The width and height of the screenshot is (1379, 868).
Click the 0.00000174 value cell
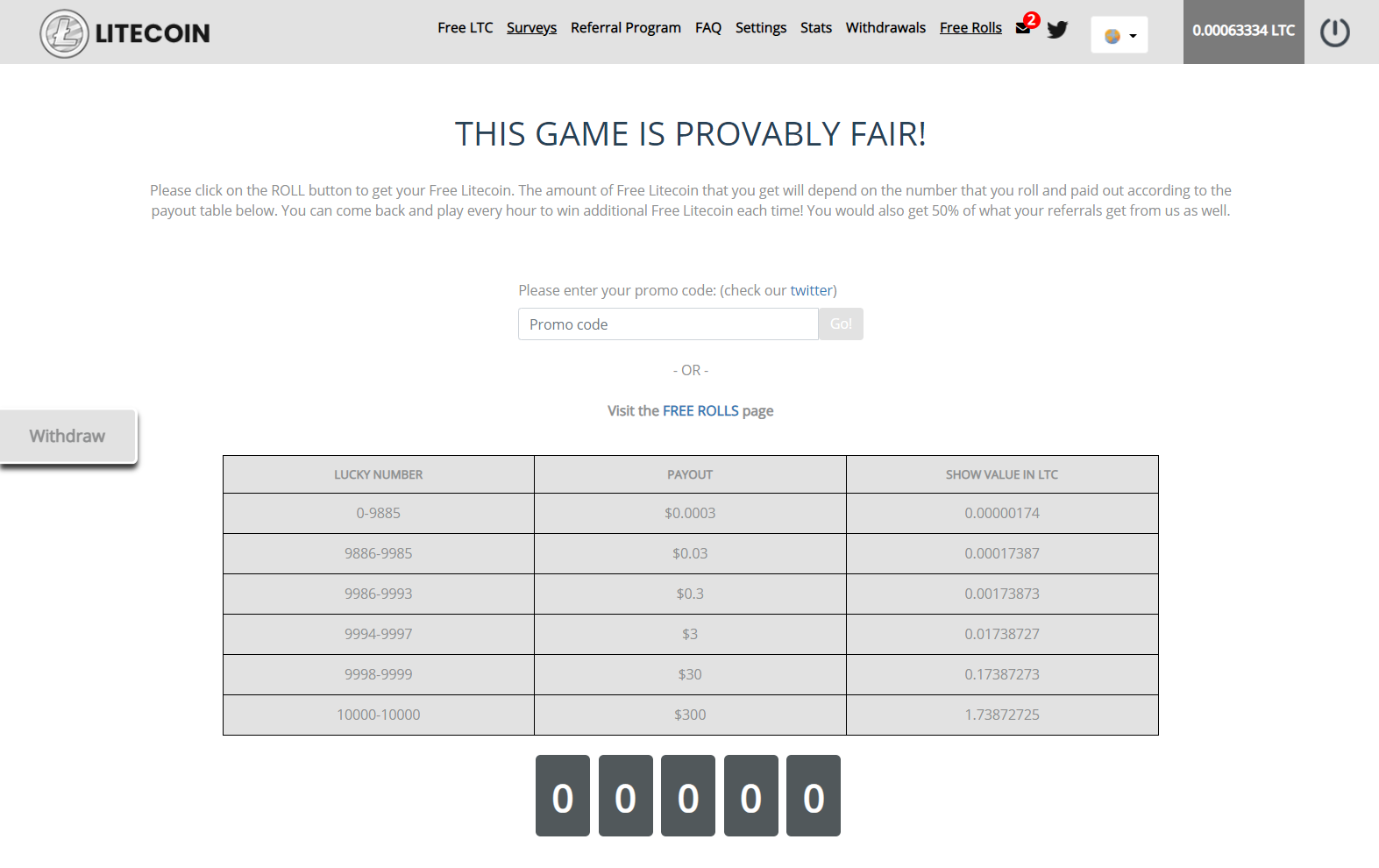pyautogui.click(x=1002, y=513)
